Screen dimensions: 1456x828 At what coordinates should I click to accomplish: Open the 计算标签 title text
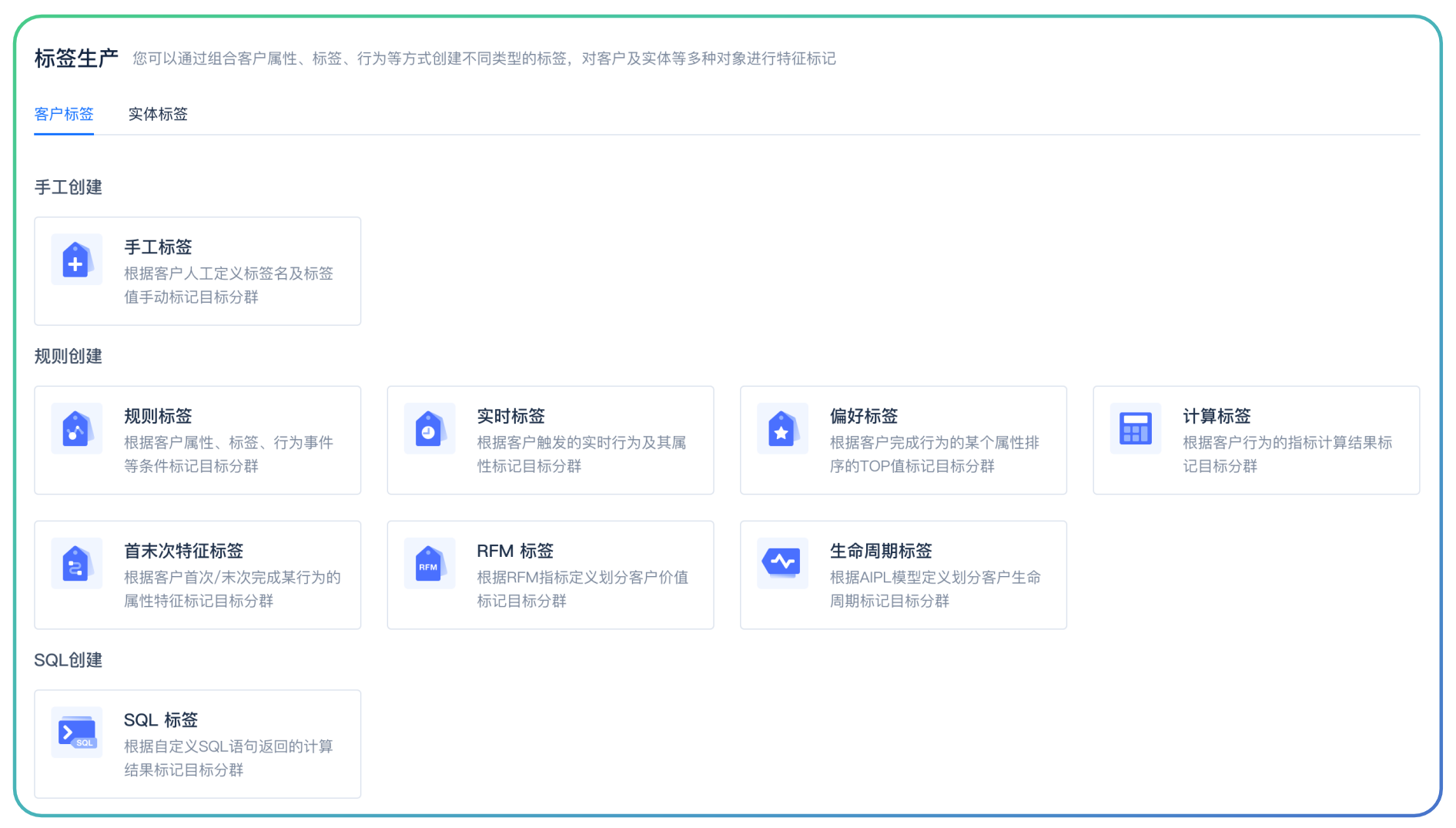click(1217, 416)
